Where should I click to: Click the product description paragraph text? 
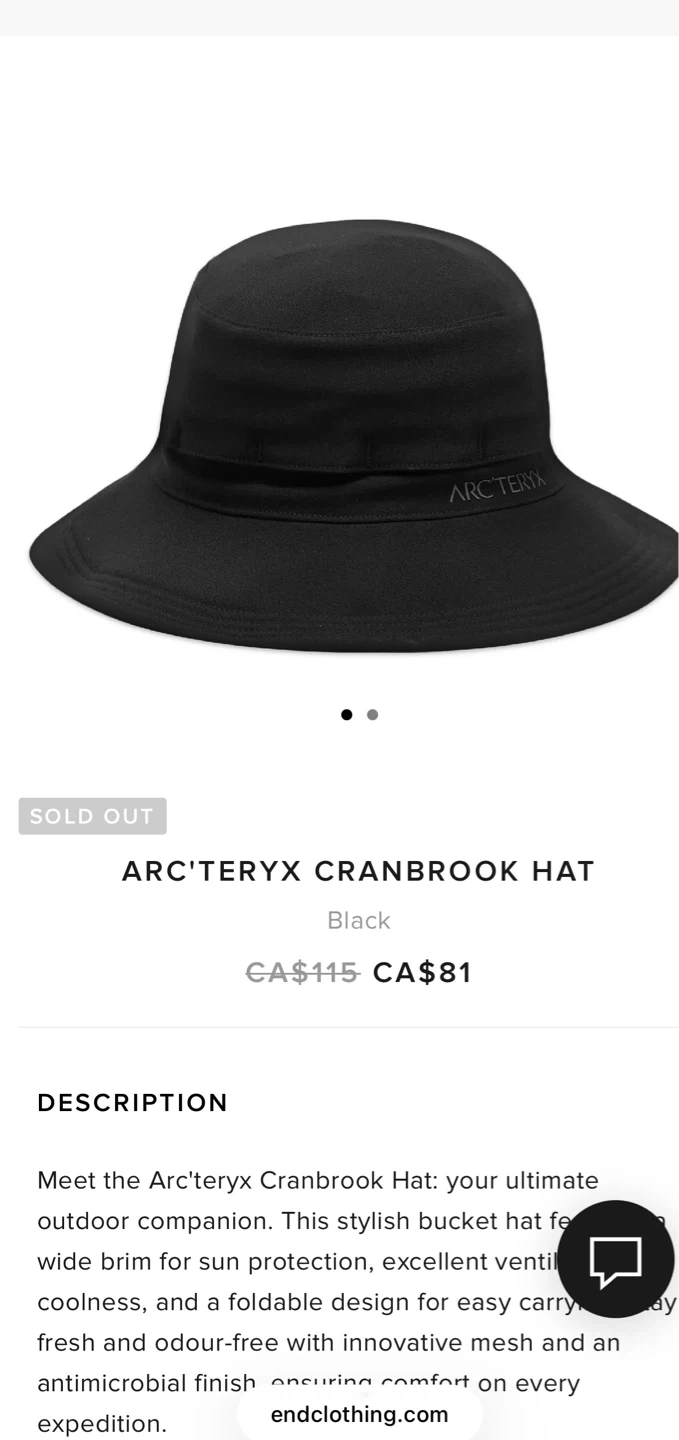340,1301
